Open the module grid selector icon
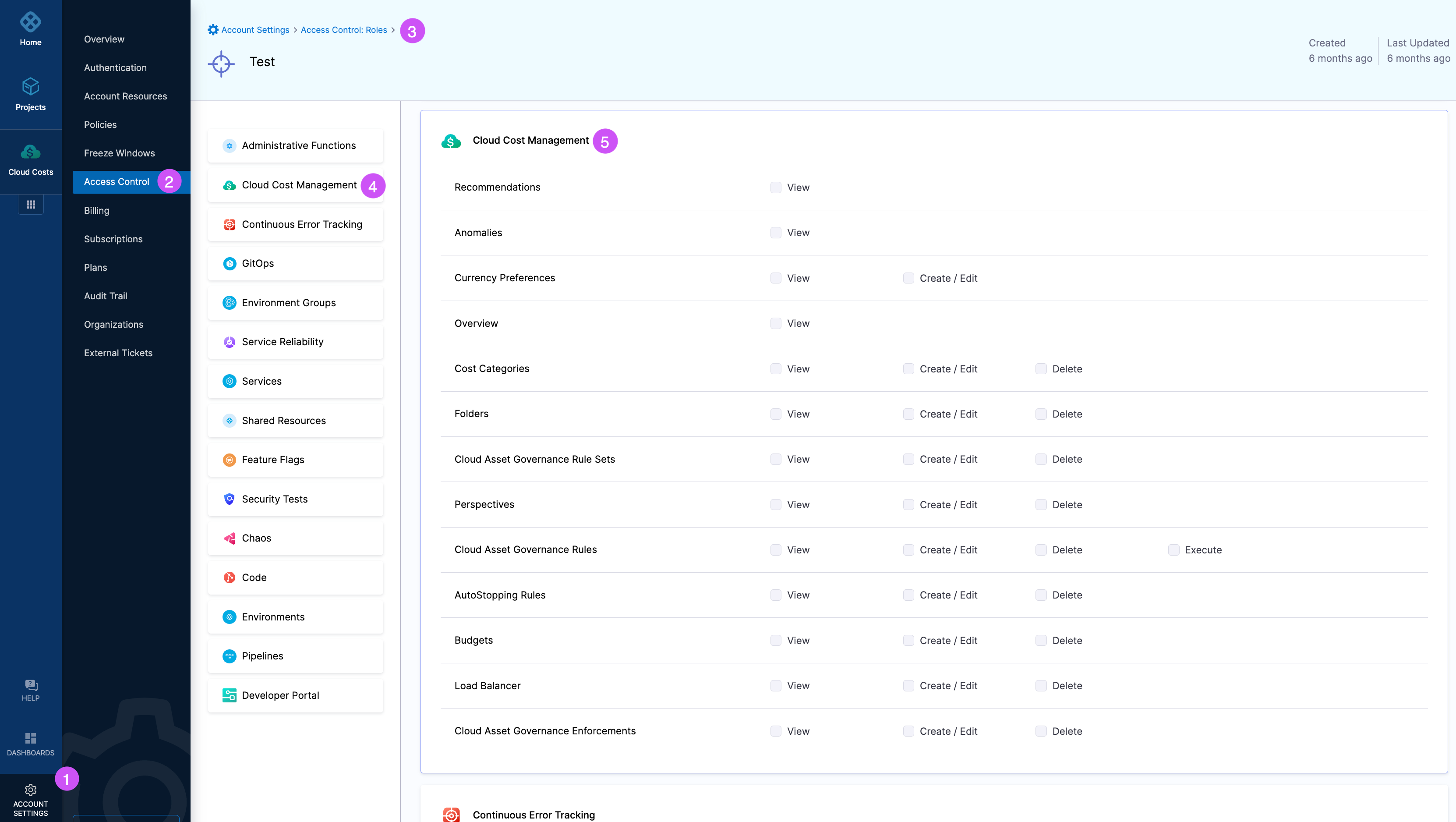1456x822 pixels. (31, 205)
